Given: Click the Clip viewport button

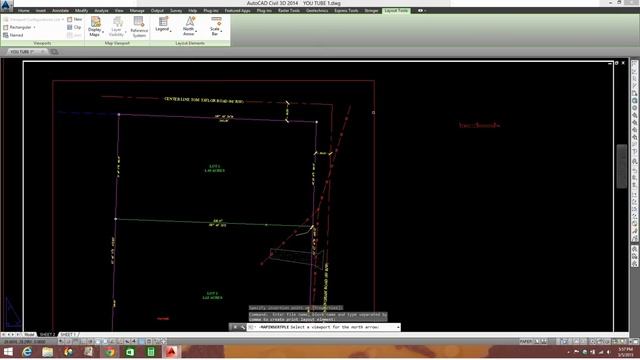Looking at the screenshot, I should pyautogui.click(x=74, y=27).
